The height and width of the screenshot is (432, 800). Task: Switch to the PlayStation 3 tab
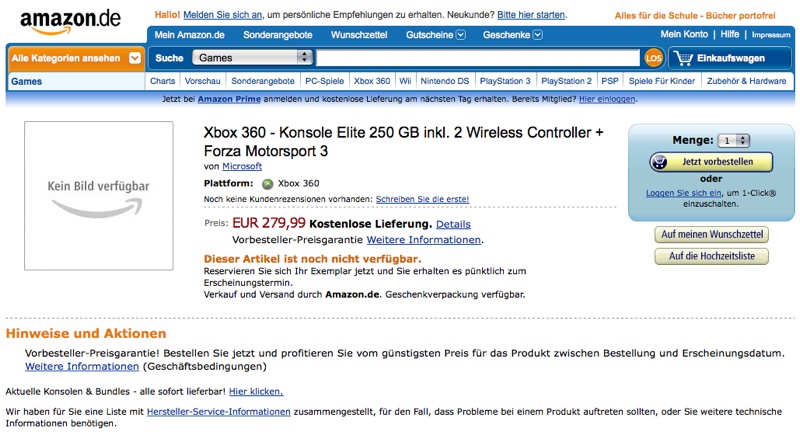(505, 81)
